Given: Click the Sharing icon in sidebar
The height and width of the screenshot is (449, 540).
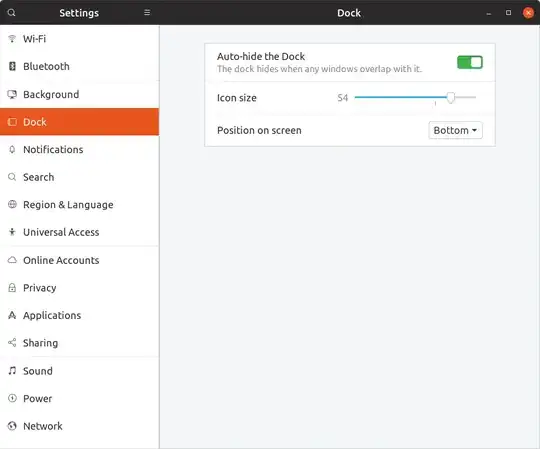Looking at the screenshot, I should click(x=12, y=343).
